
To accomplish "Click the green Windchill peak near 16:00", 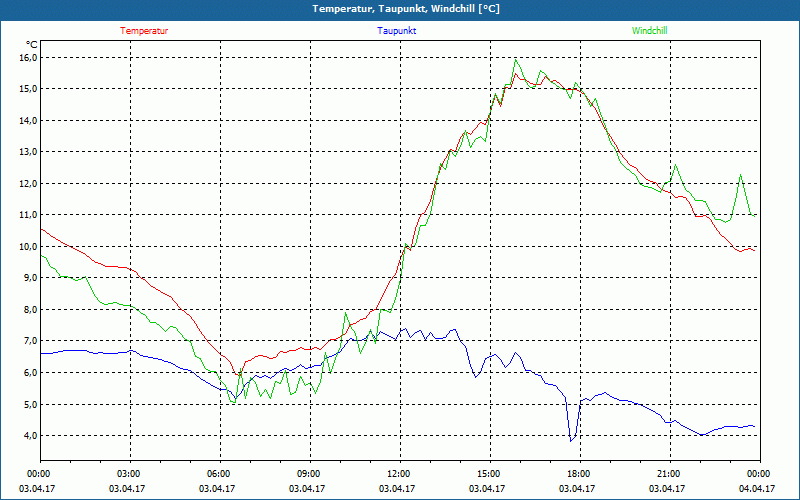I will (516, 60).
